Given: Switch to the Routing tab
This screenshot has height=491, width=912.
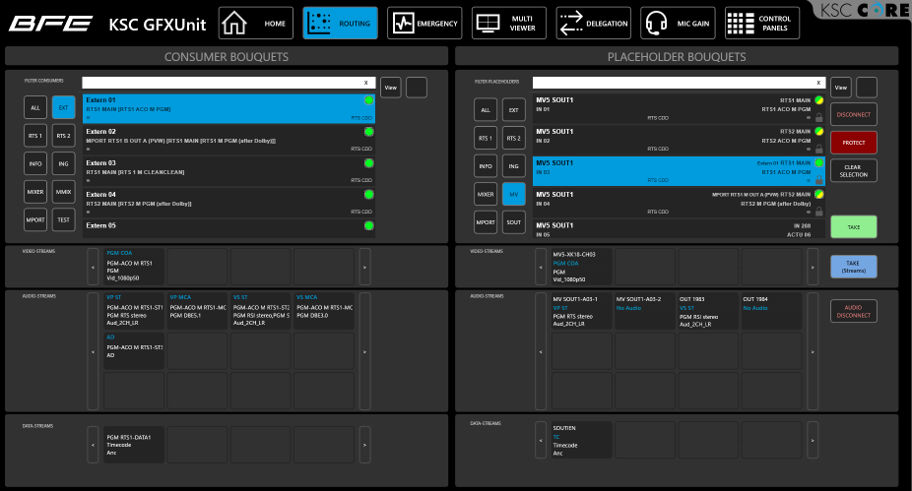Looking at the screenshot, I should click(340, 23).
